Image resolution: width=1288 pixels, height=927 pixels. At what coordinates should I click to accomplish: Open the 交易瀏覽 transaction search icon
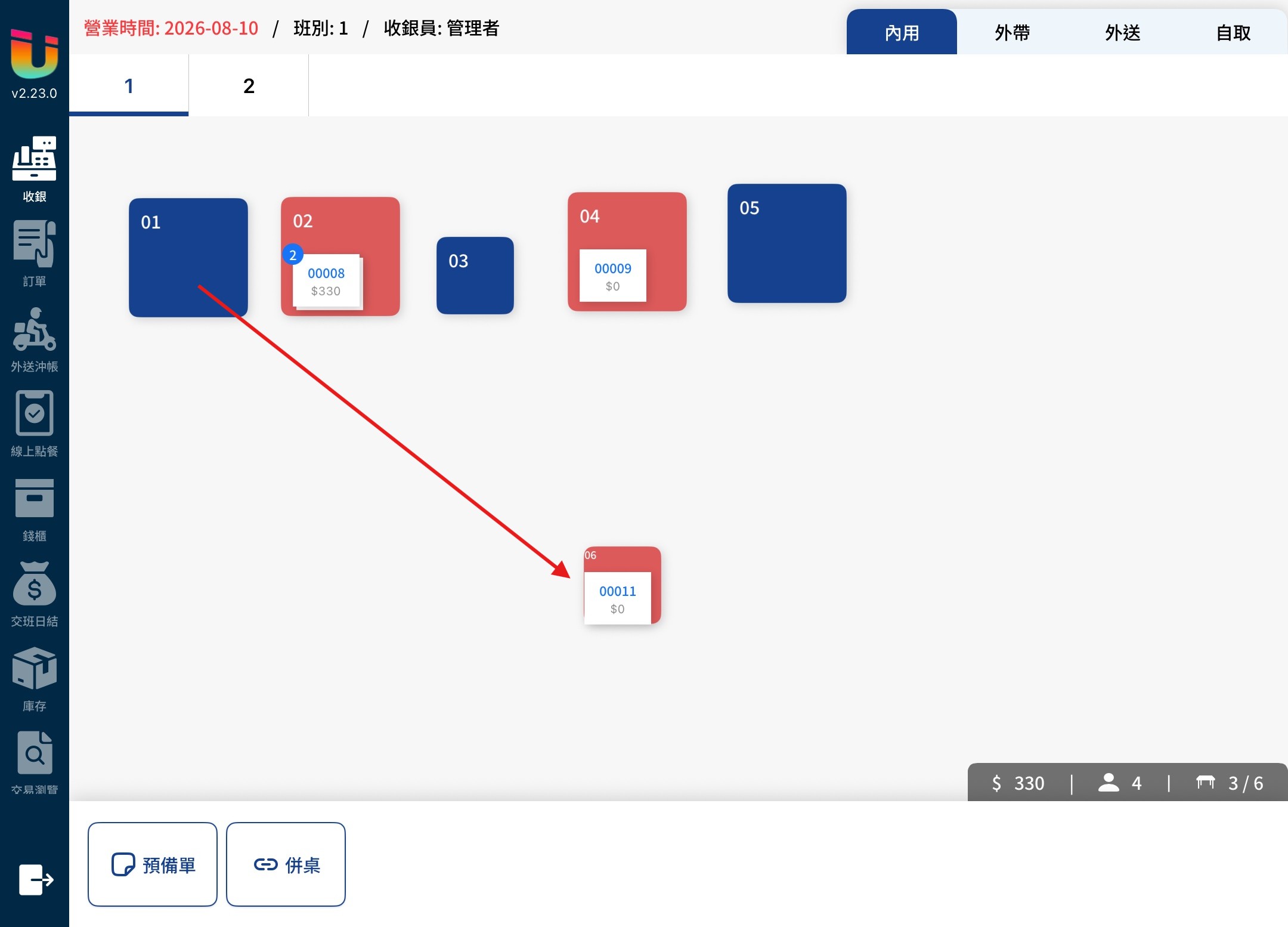coord(34,753)
